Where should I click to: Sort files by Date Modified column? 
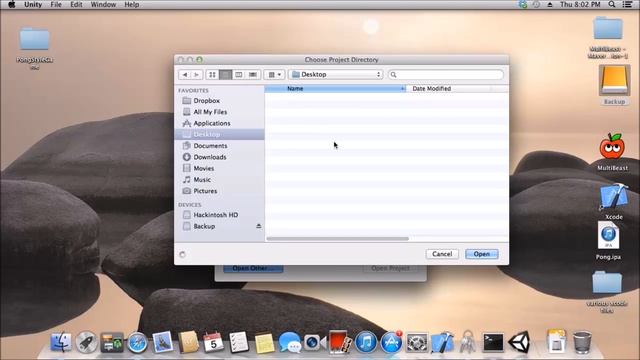click(x=449, y=89)
